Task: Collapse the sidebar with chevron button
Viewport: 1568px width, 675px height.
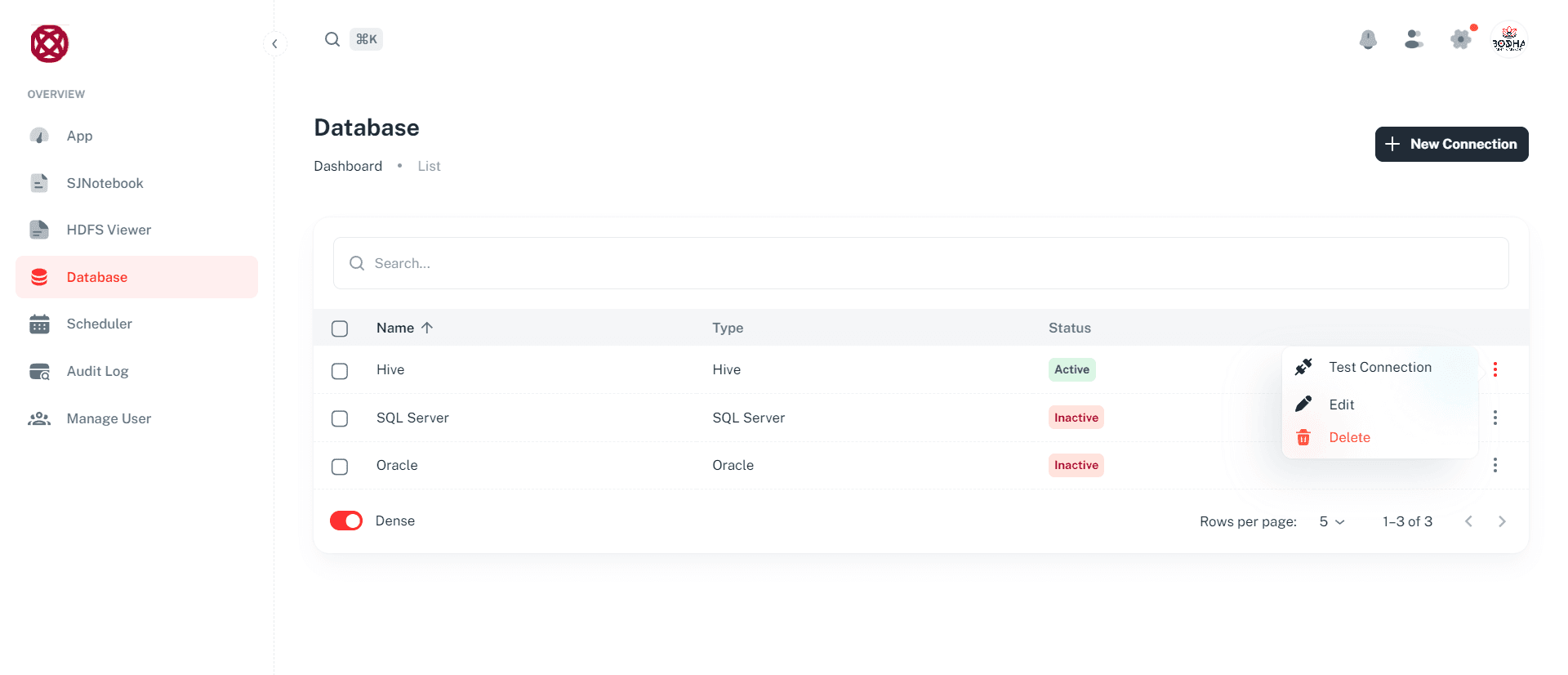Action: pos(274,43)
